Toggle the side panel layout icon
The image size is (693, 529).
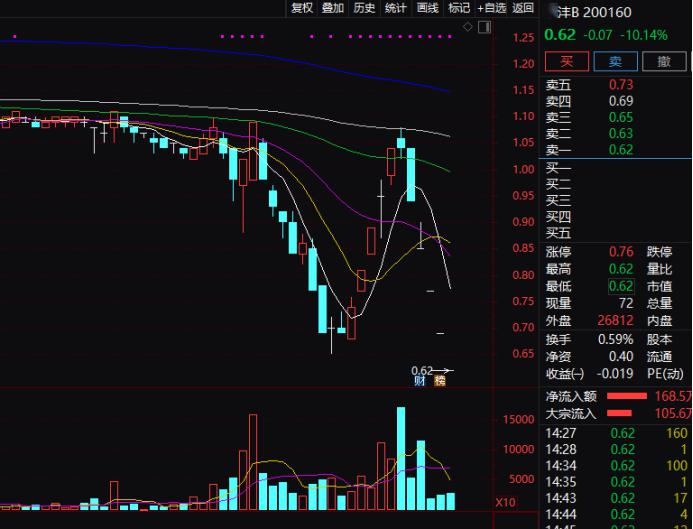pos(485,27)
